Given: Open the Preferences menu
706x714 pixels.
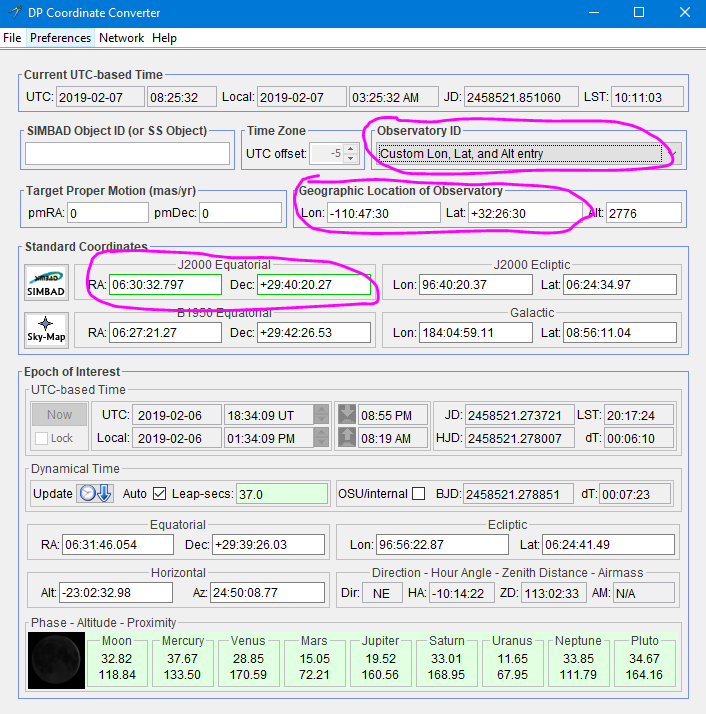Looking at the screenshot, I should [60, 38].
